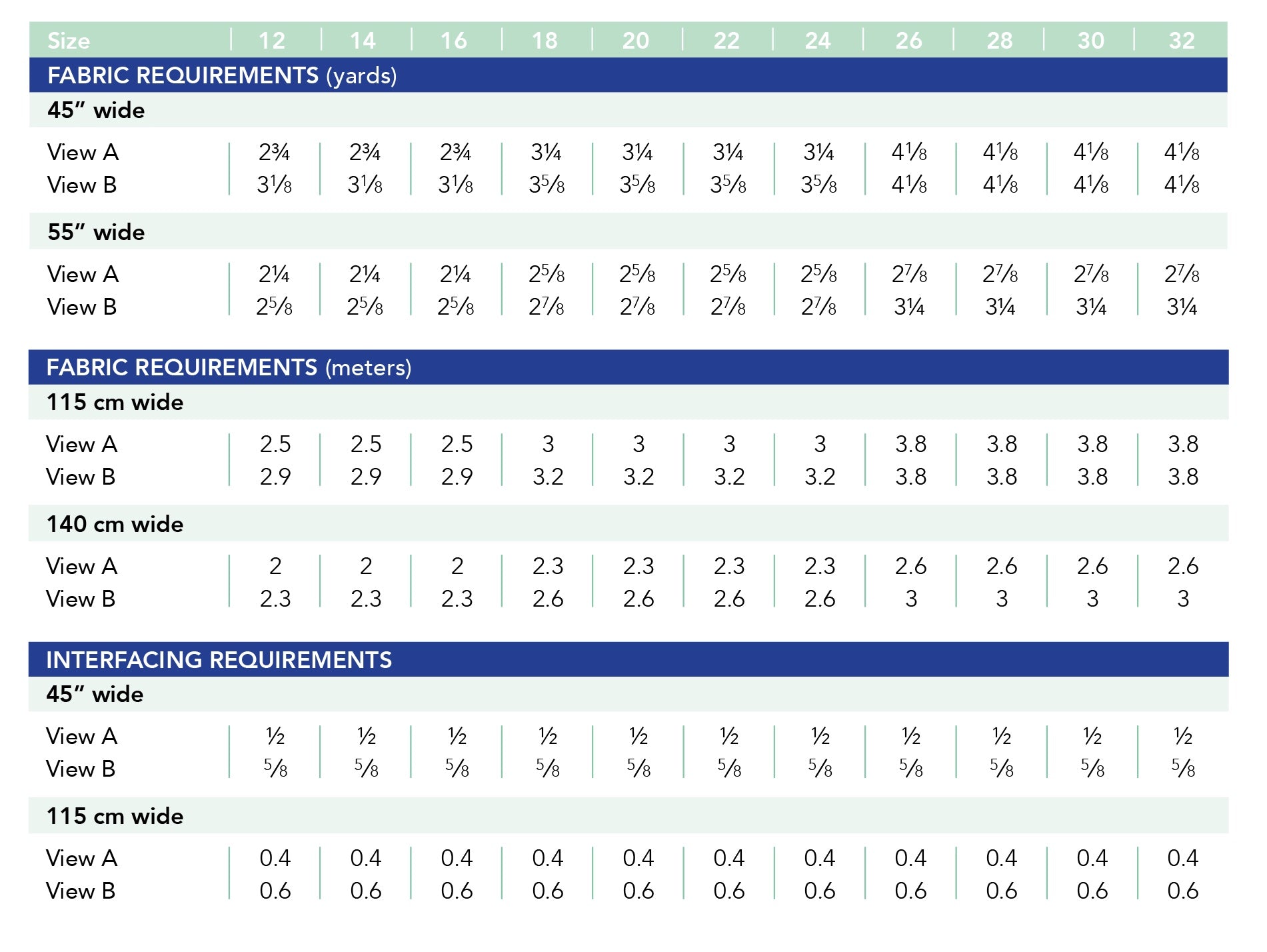Click the FABRIC REQUIREMENTS (yards) heading
The image size is (1267, 952).
pyautogui.click(x=222, y=75)
